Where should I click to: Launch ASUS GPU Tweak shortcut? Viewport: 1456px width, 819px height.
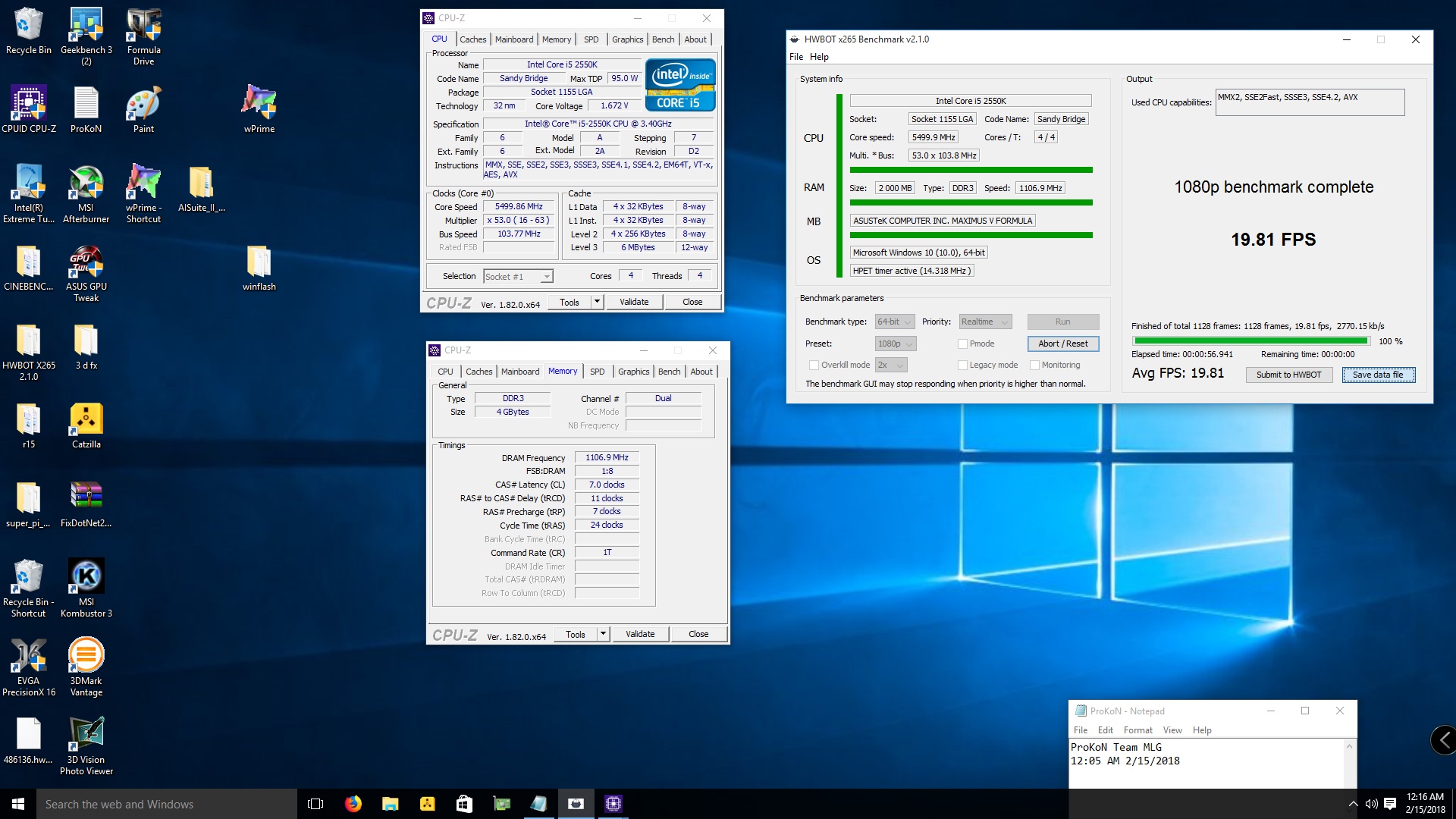[x=86, y=273]
